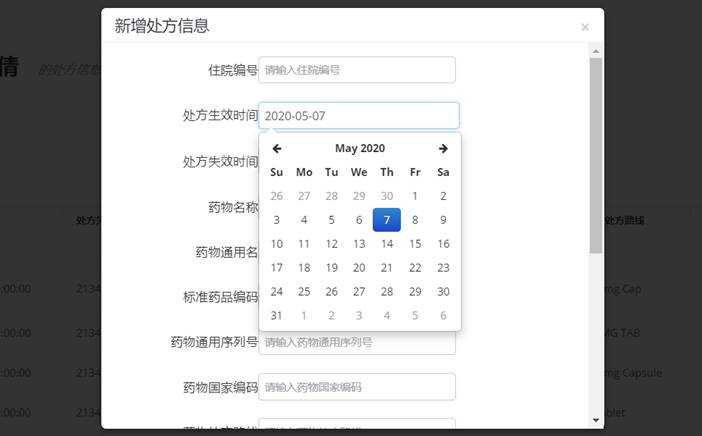
Task: Choose May 11 in the calendar
Action: (x=304, y=244)
